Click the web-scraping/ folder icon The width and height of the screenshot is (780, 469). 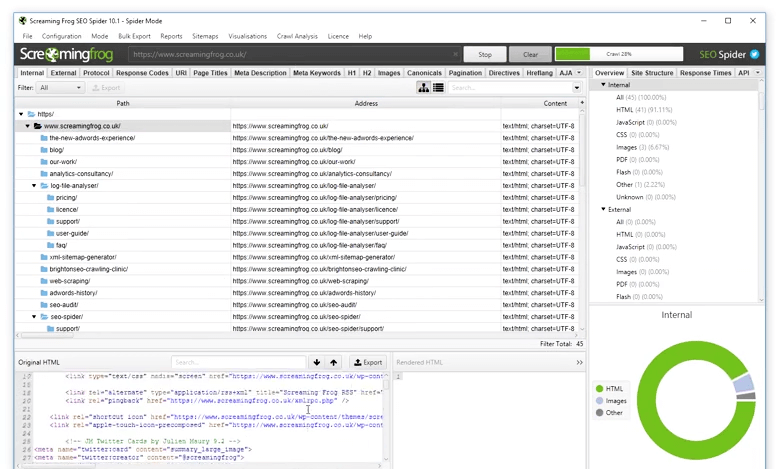point(44,281)
